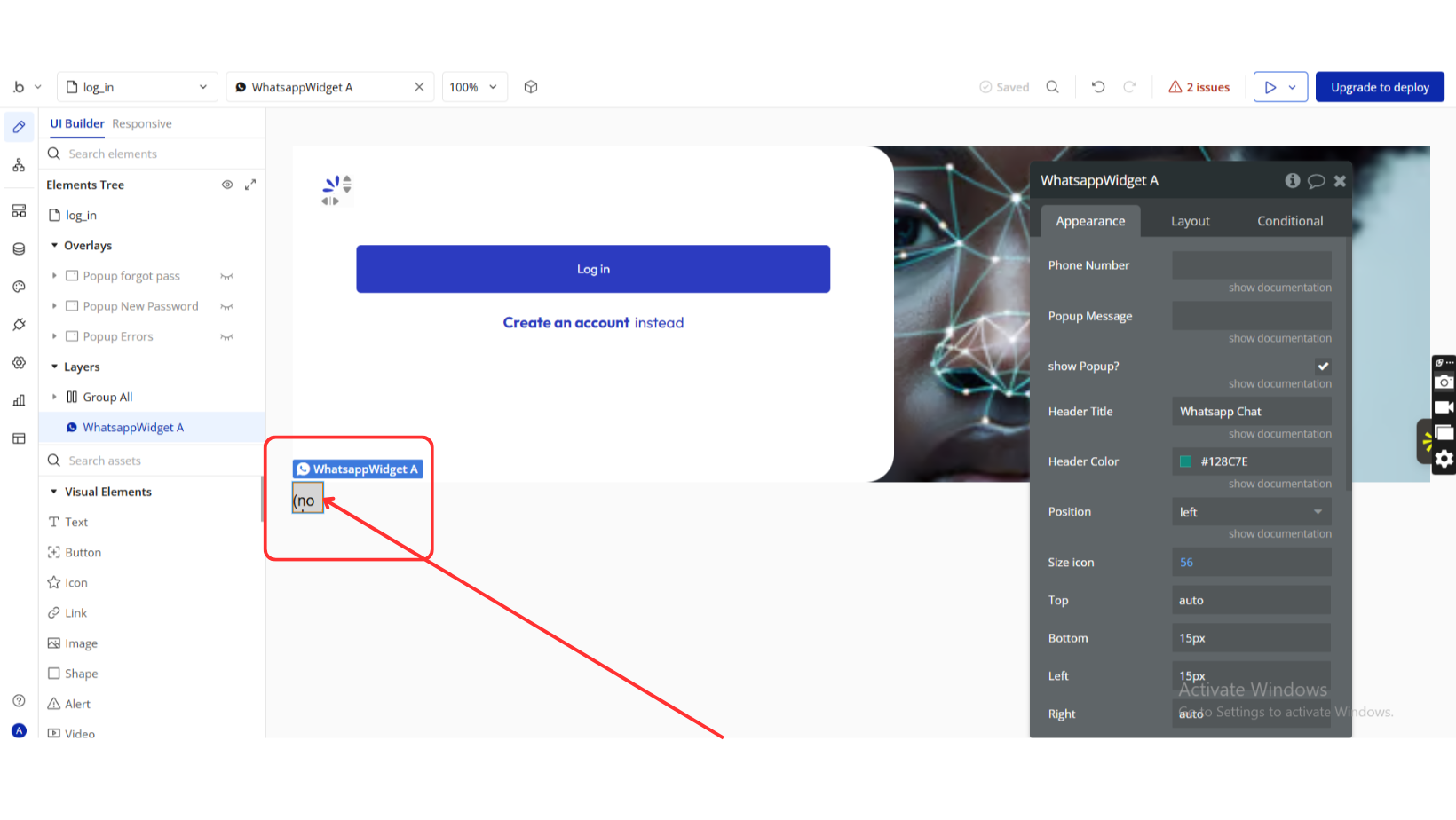
Task: Redo the last undone change
Action: (1129, 87)
